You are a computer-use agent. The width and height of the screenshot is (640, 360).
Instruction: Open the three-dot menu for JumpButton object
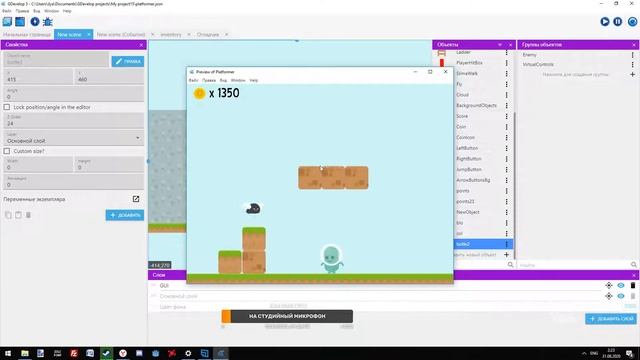click(x=507, y=169)
